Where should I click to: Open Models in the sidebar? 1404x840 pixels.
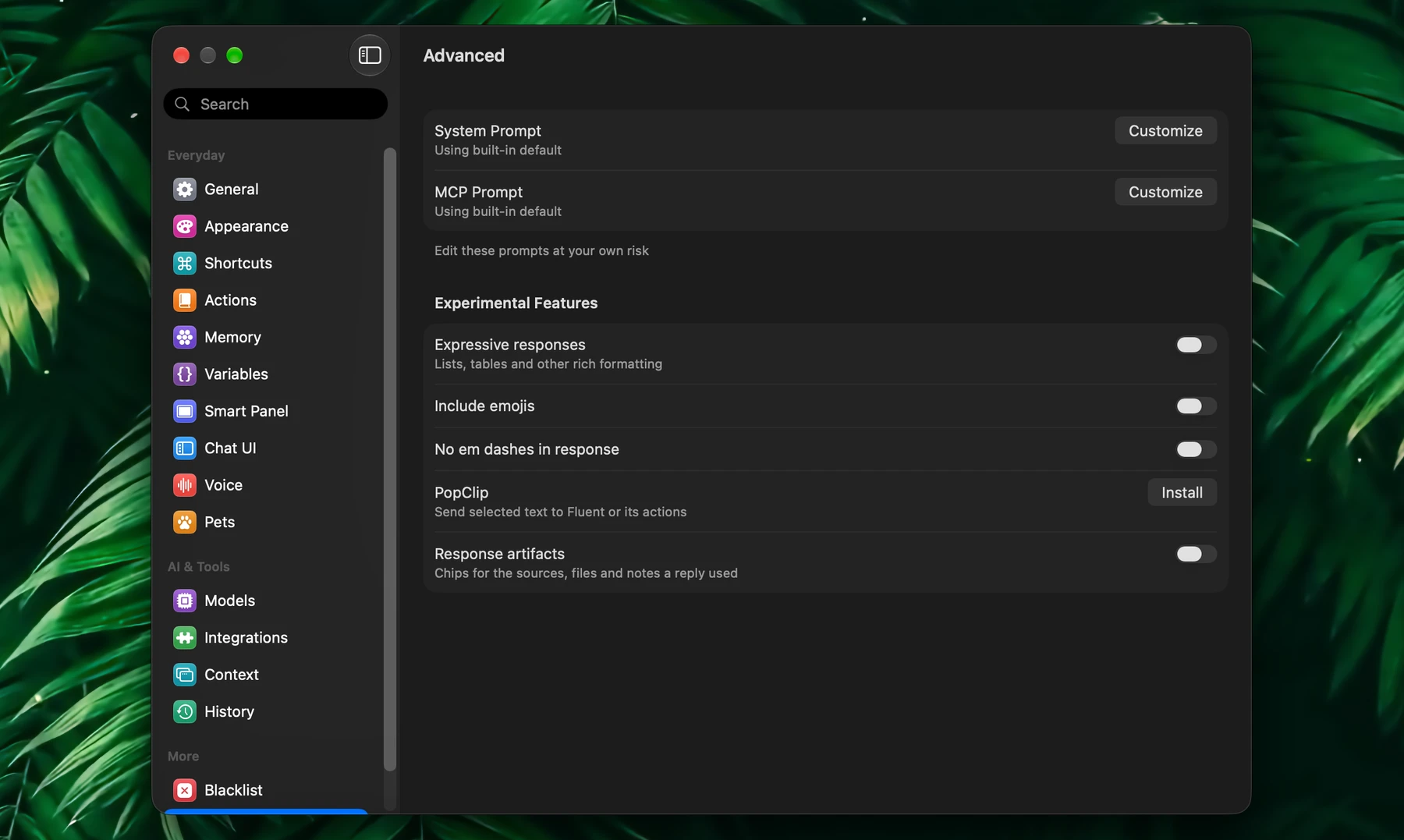click(x=229, y=601)
